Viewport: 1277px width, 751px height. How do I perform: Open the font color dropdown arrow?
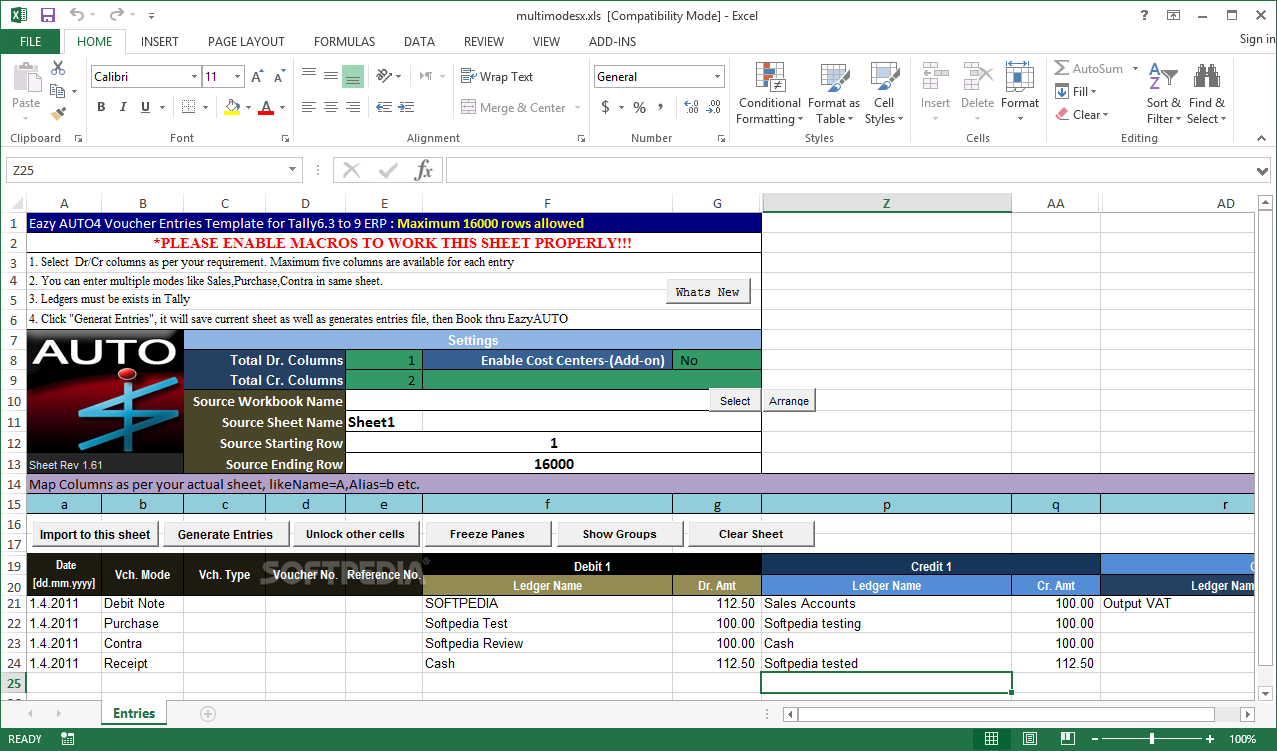[x=282, y=107]
